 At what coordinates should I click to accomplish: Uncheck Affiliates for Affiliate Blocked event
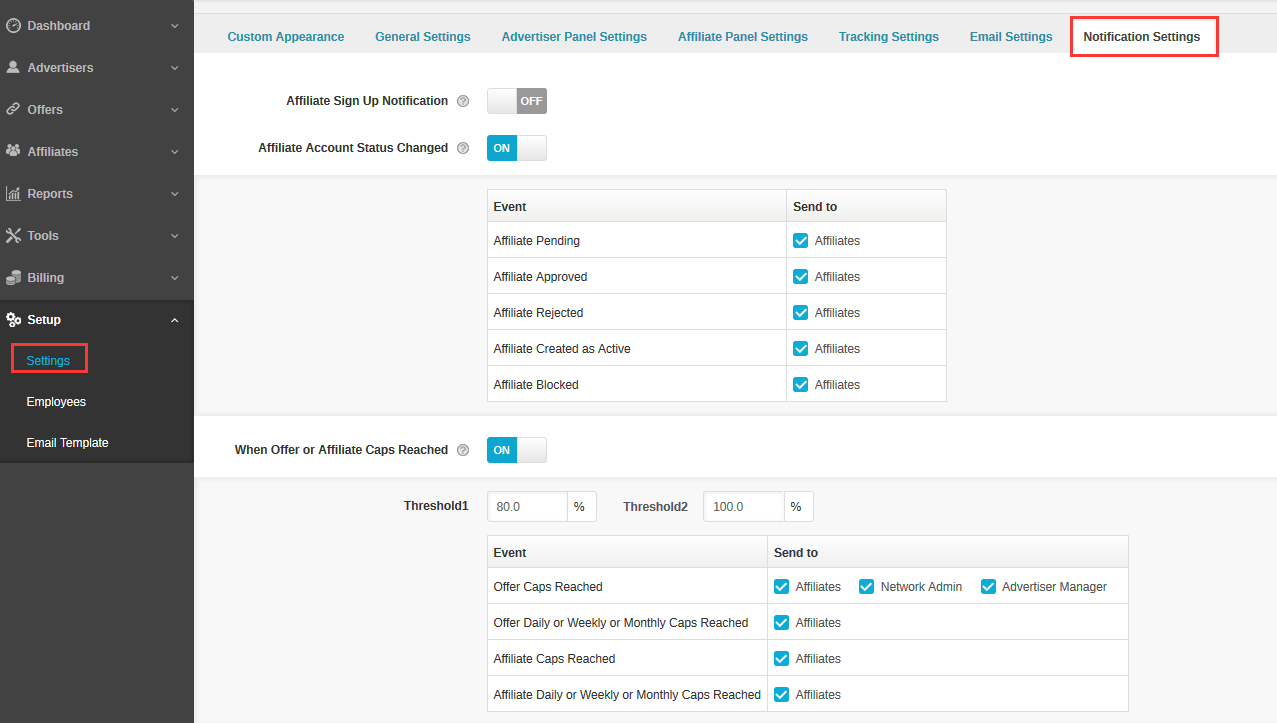tap(800, 384)
